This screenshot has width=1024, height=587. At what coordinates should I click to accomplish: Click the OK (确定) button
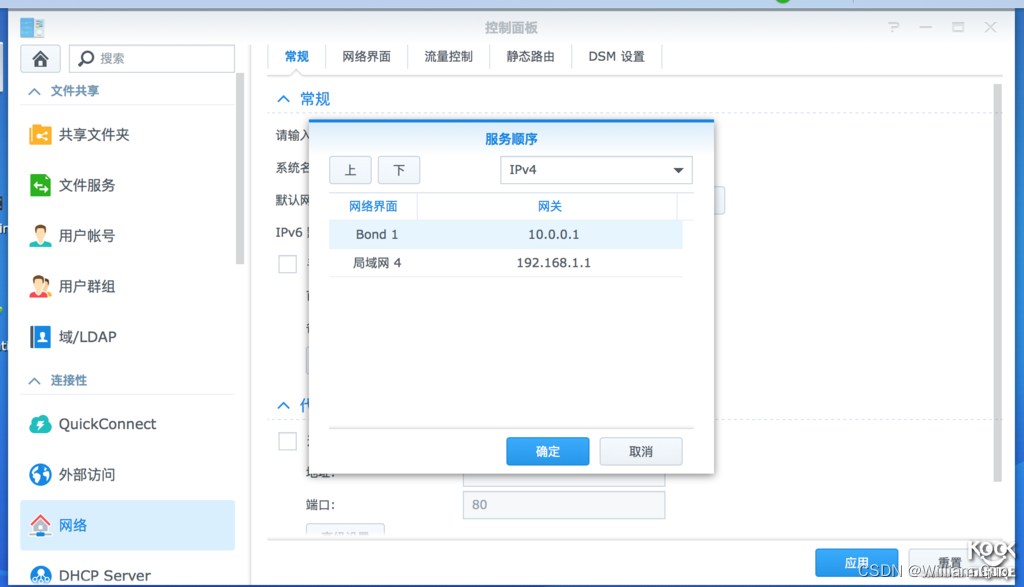pyautogui.click(x=547, y=451)
